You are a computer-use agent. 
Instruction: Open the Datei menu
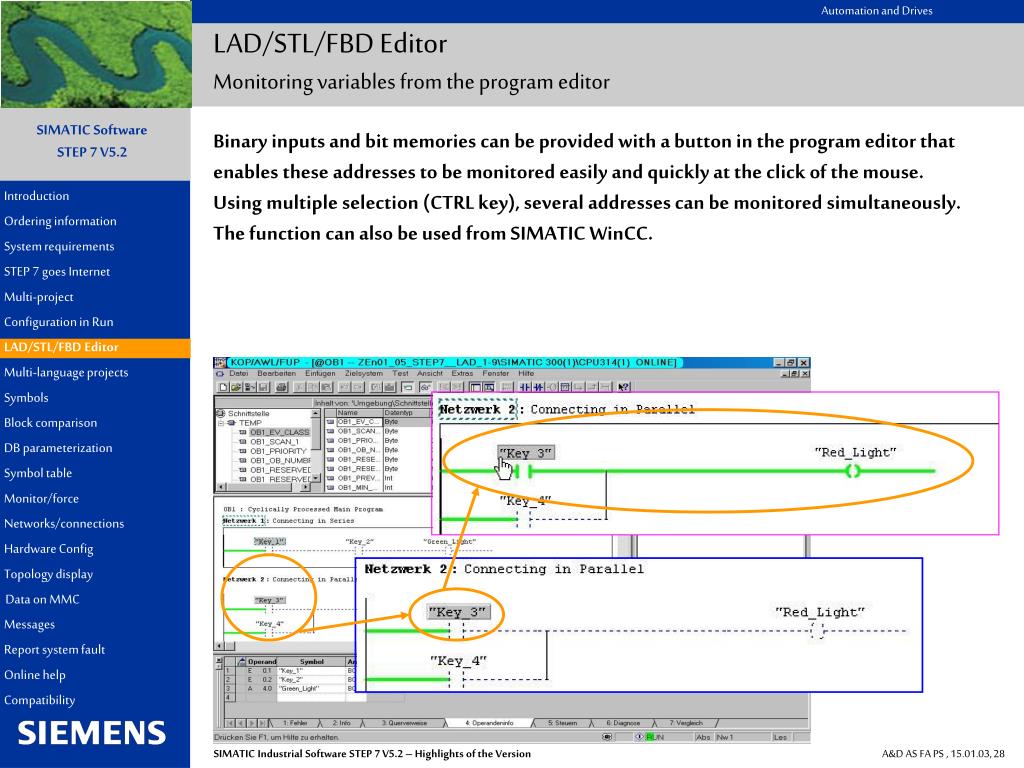point(238,374)
